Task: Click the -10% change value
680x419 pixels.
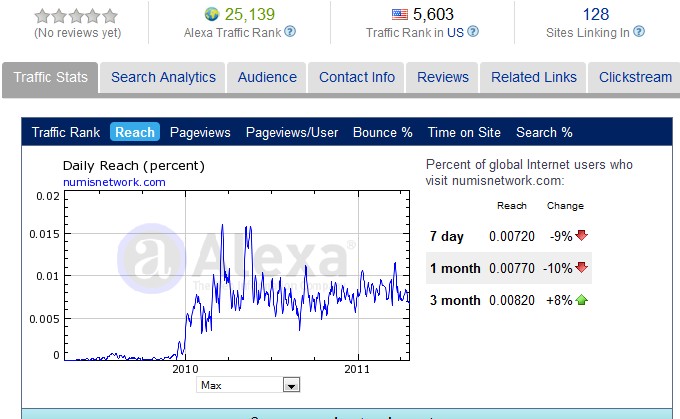Action: tap(558, 268)
